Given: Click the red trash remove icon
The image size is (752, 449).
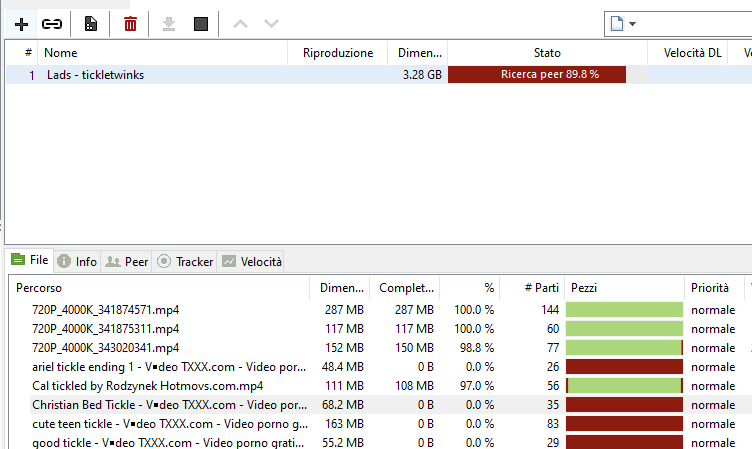Looking at the screenshot, I should (130, 24).
